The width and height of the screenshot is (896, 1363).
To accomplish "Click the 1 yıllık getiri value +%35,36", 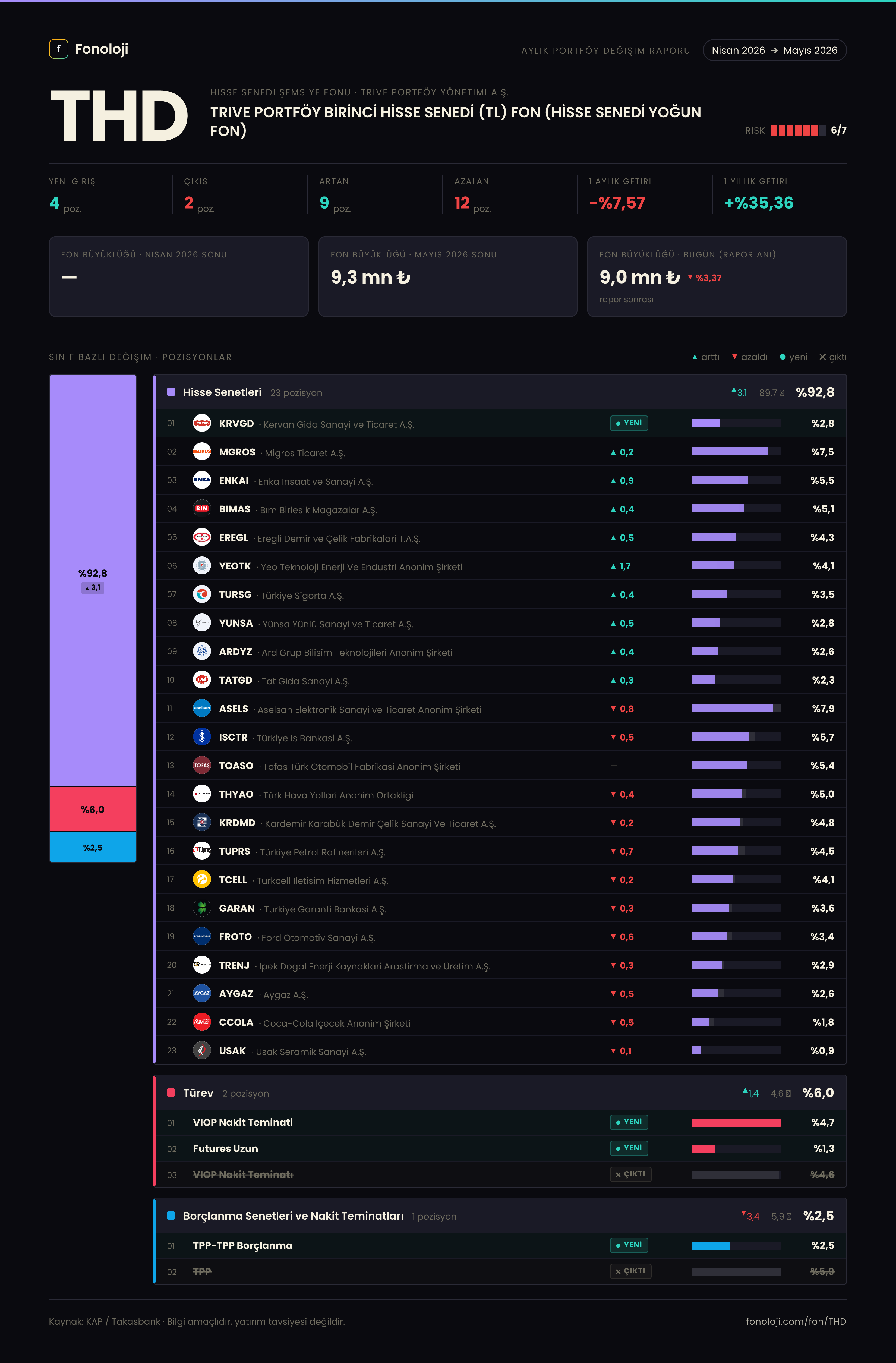I will pos(759,203).
